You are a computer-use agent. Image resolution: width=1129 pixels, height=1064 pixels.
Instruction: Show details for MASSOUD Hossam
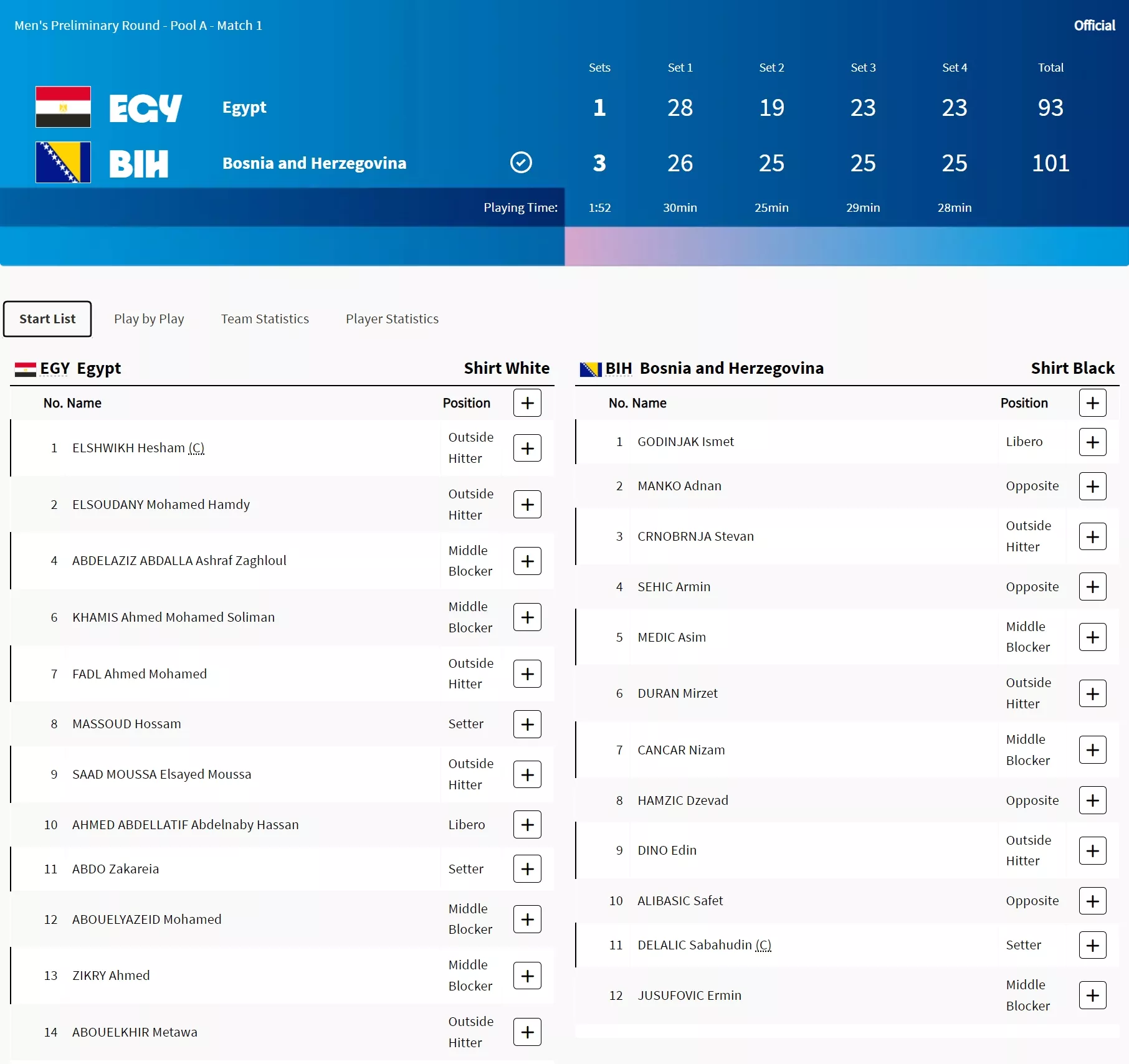tap(527, 724)
